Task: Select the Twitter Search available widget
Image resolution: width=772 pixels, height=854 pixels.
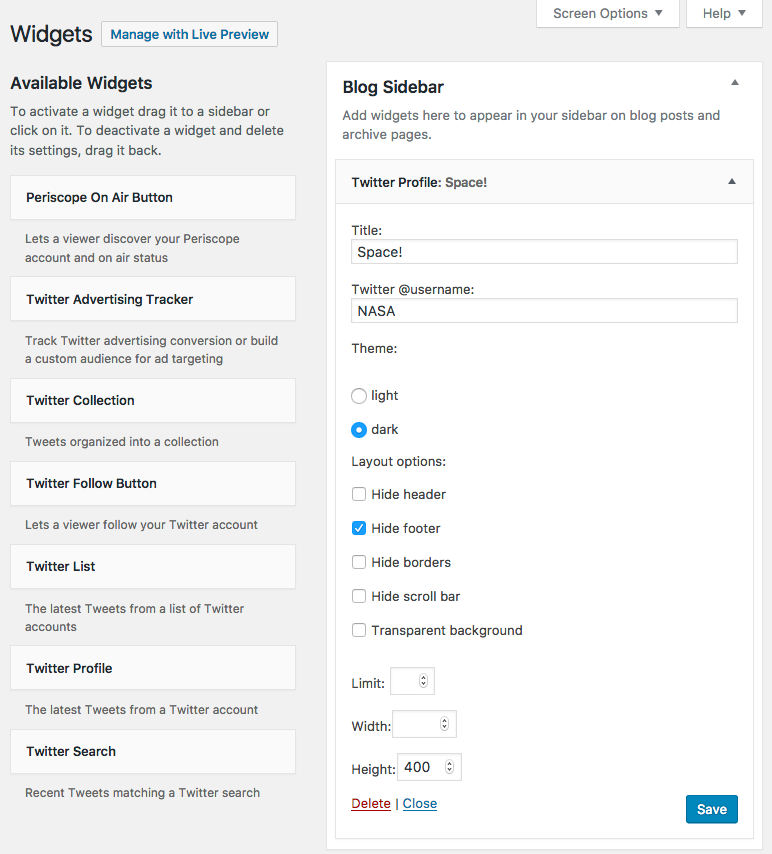Action: pos(152,751)
